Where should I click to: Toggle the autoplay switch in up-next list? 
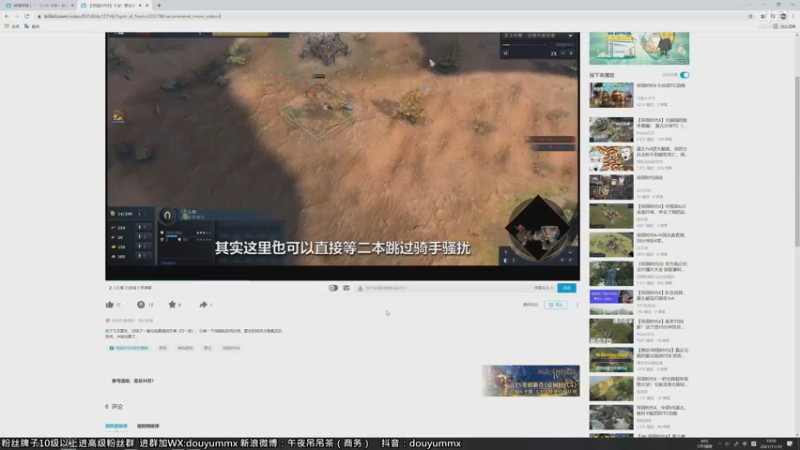(x=684, y=75)
